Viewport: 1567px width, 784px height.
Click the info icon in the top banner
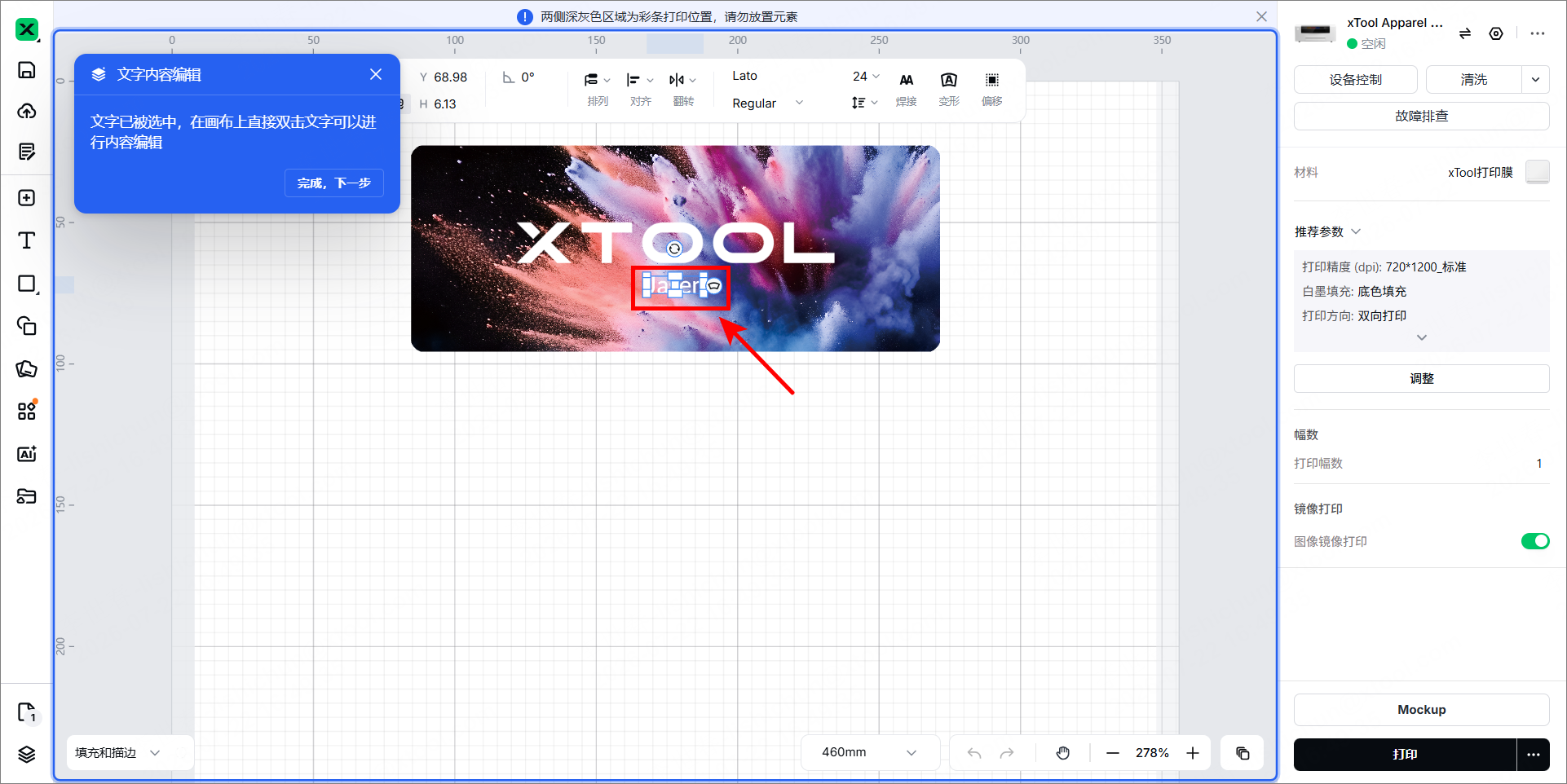[525, 17]
